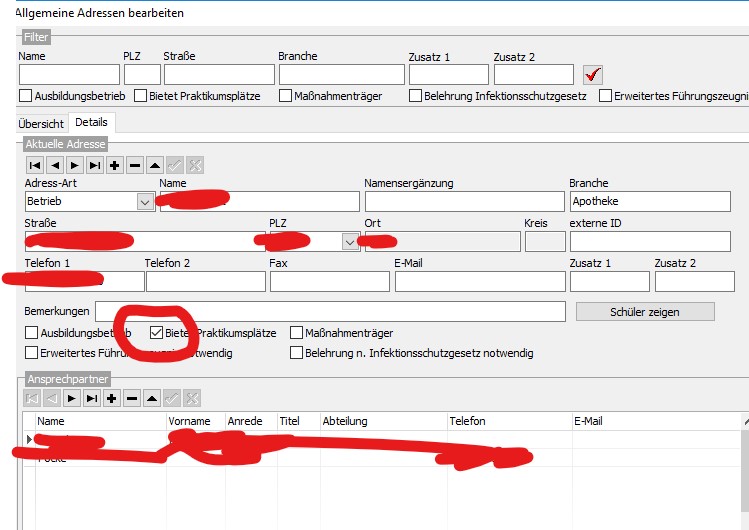The height and width of the screenshot is (530, 749).
Task: Open the Adress-Art dropdown
Action: coord(145,201)
